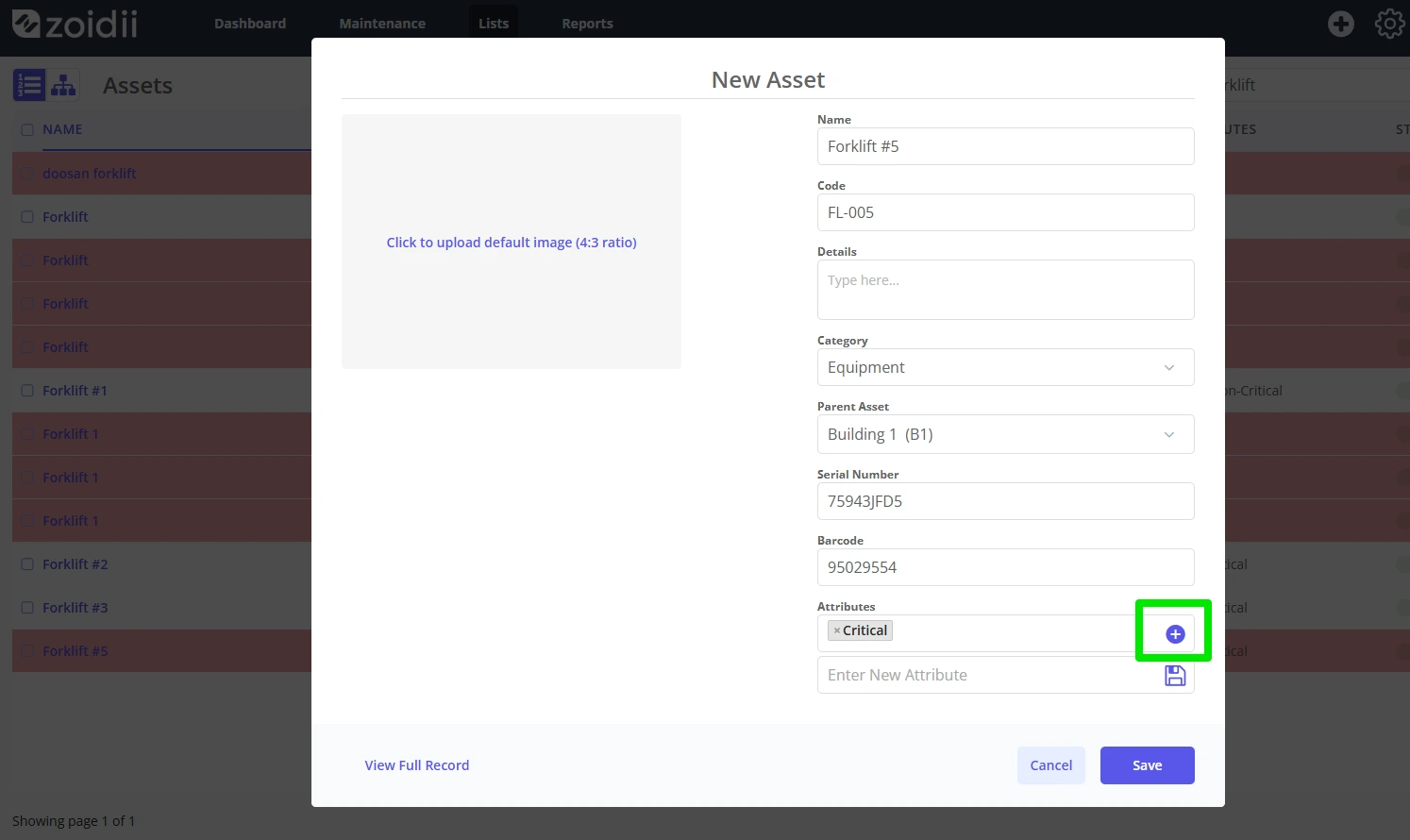This screenshot has height=840, width=1410.
Task: Check the Forklift #1 row checkbox
Action: pos(27,391)
